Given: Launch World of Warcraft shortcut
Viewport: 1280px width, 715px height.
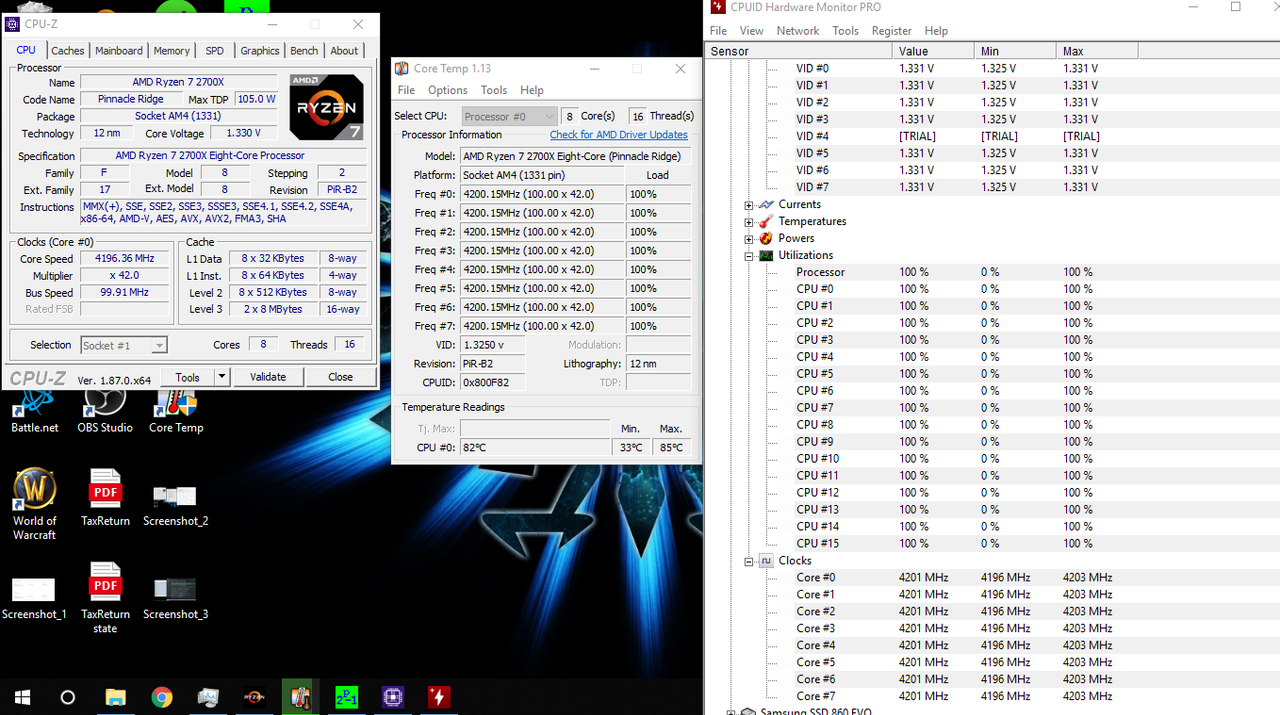Looking at the screenshot, I should click(35, 505).
